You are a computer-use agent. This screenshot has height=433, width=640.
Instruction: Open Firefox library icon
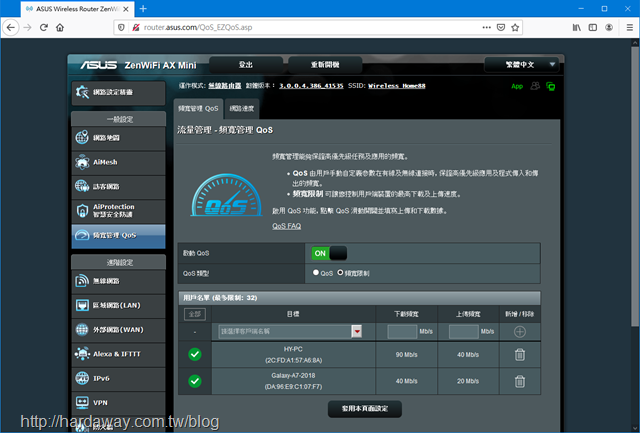click(576, 27)
